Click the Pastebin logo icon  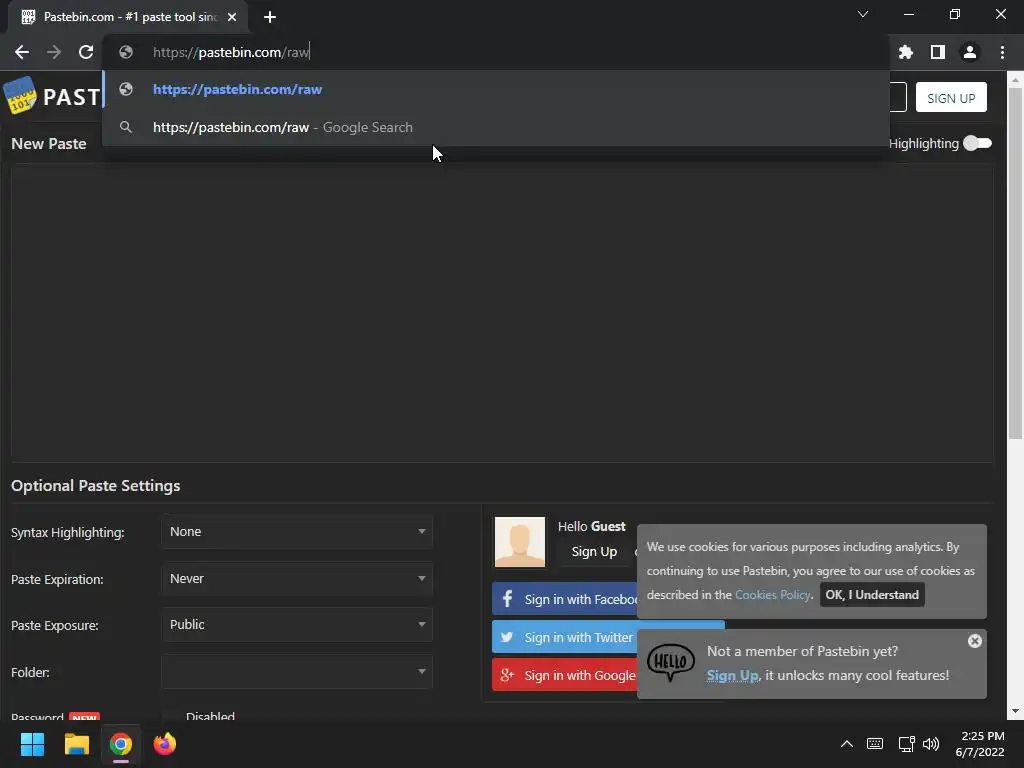20,96
